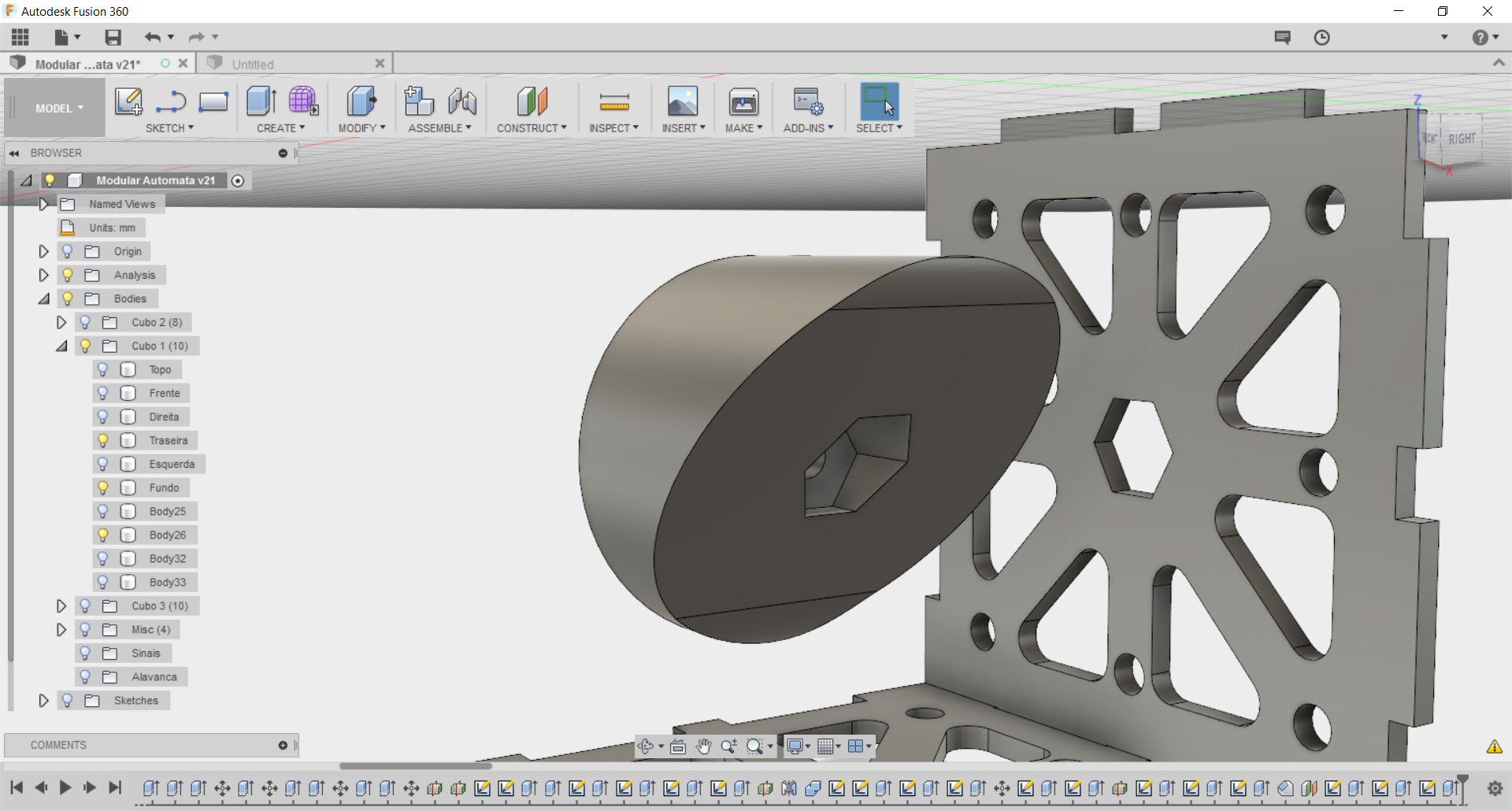This screenshot has height=811, width=1512.
Task: Open the data panel grid icon
Action: pyautogui.click(x=20, y=37)
